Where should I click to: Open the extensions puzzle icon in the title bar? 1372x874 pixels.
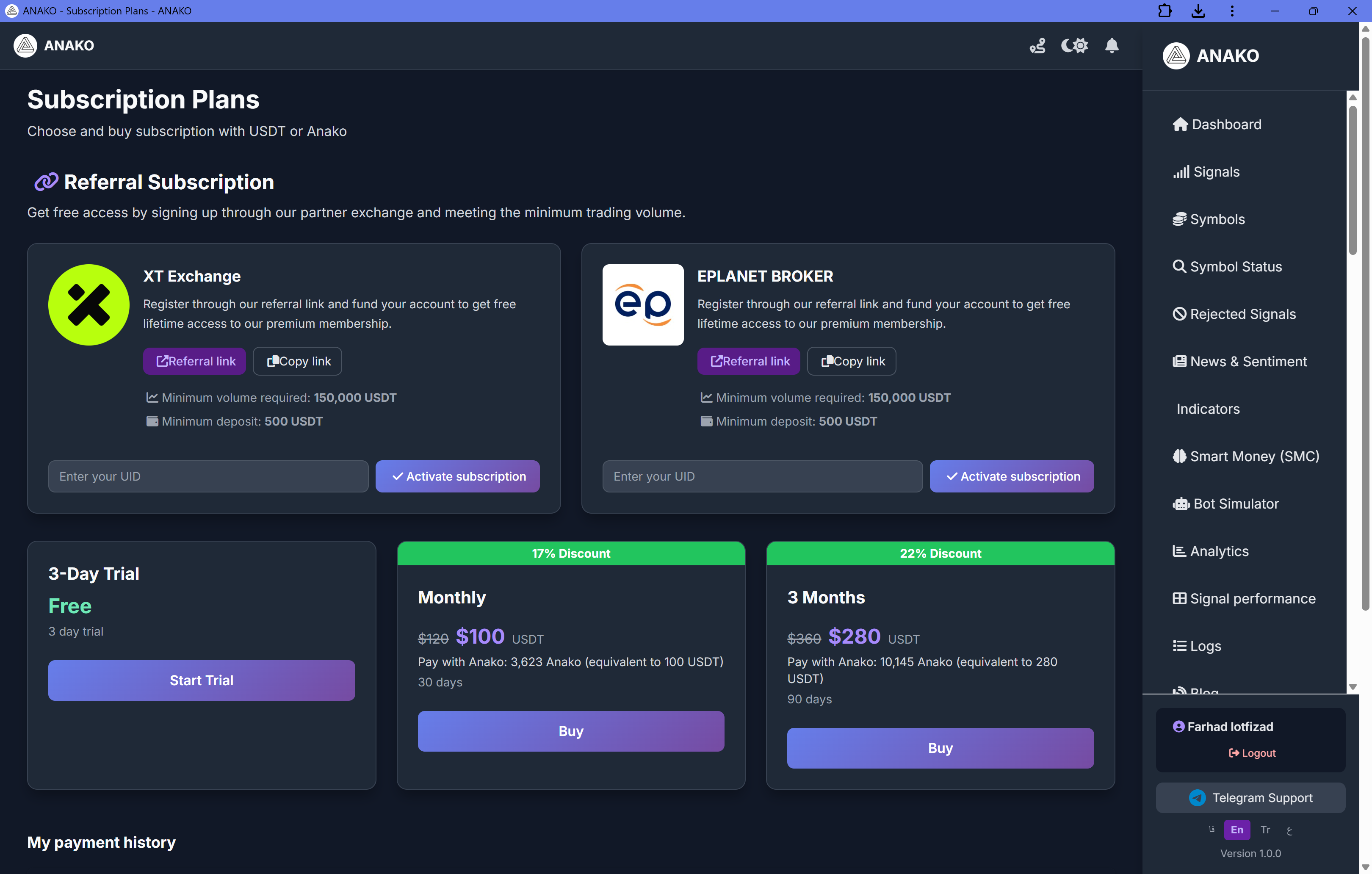1165,11
